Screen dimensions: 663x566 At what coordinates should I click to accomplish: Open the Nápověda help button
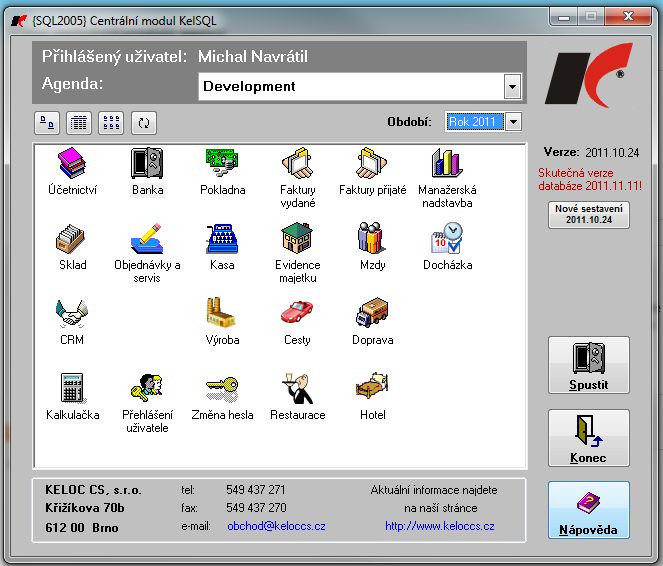coord(589,510)
